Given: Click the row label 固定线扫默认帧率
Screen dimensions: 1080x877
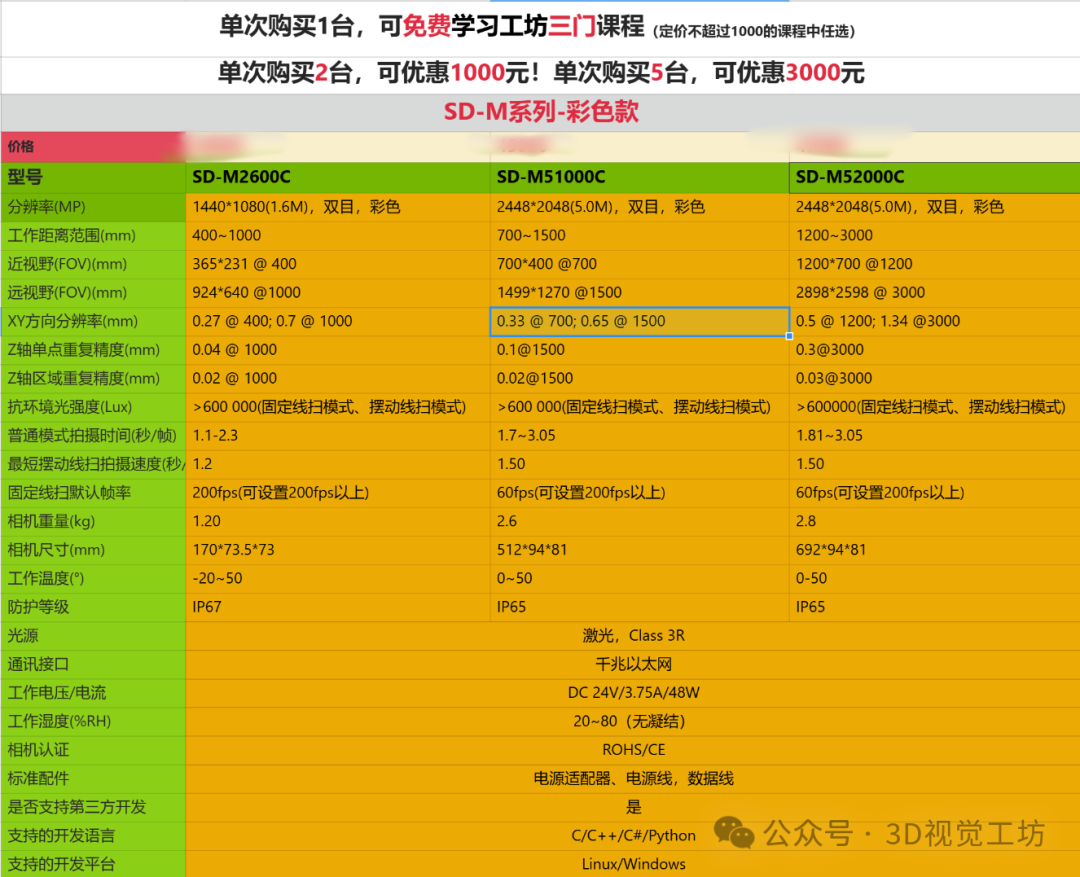Looking at the screenshot, I should 93,493.
